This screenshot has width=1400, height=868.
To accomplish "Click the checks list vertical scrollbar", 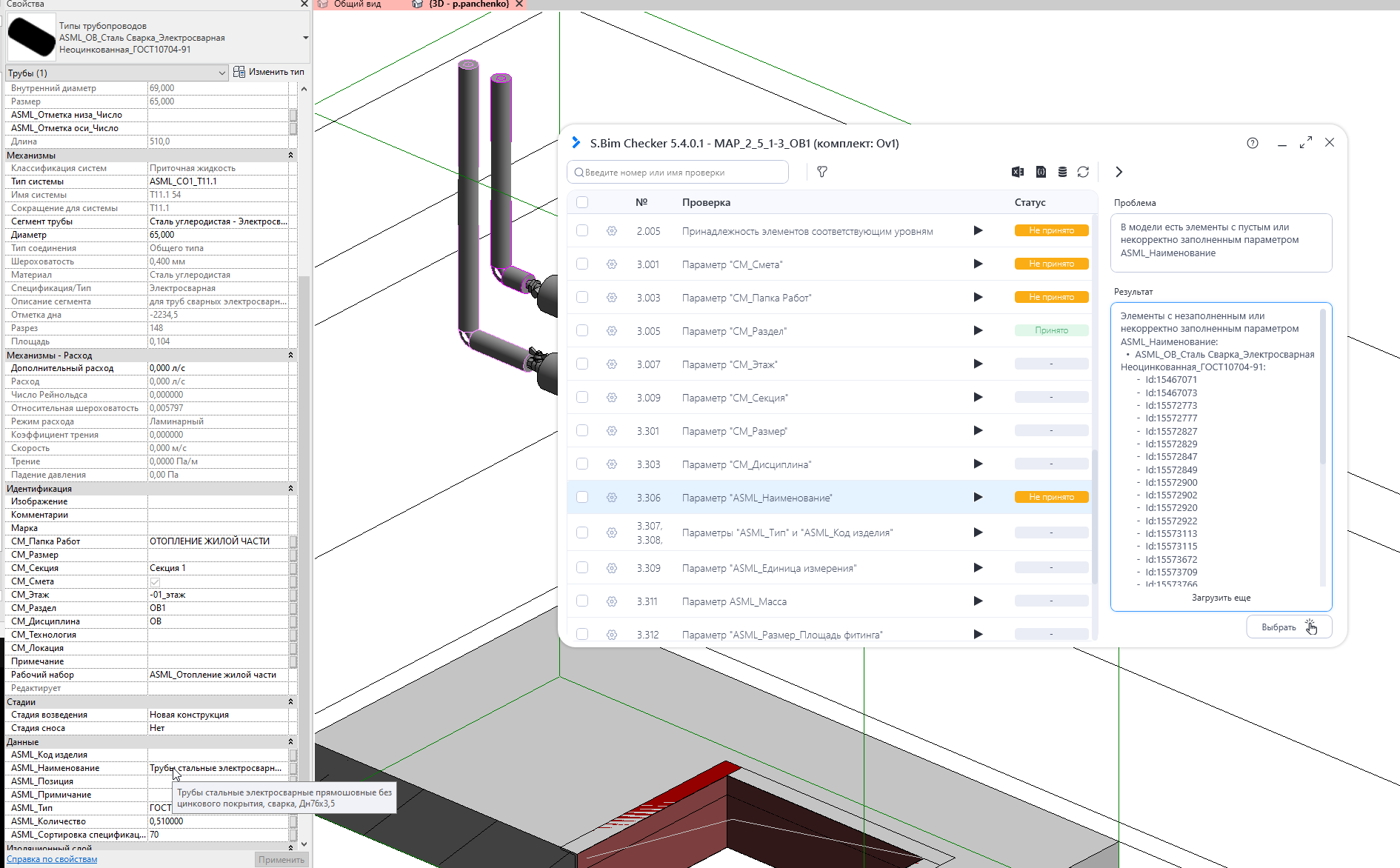I will [x=1095, y=516].
